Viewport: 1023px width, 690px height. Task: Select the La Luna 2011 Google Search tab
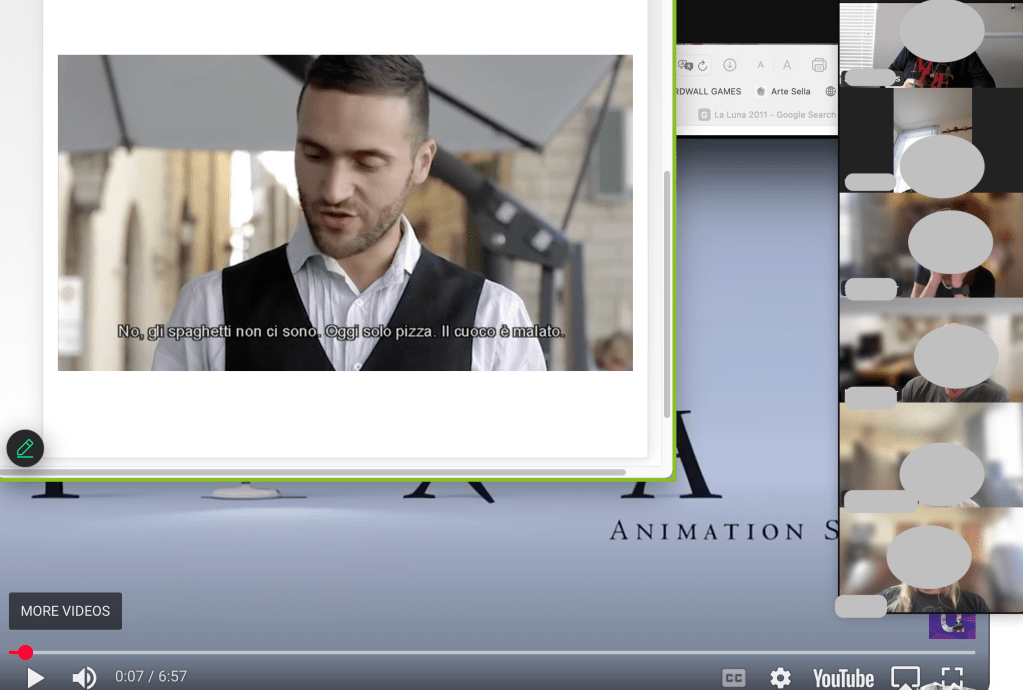(x=767, y=115)
